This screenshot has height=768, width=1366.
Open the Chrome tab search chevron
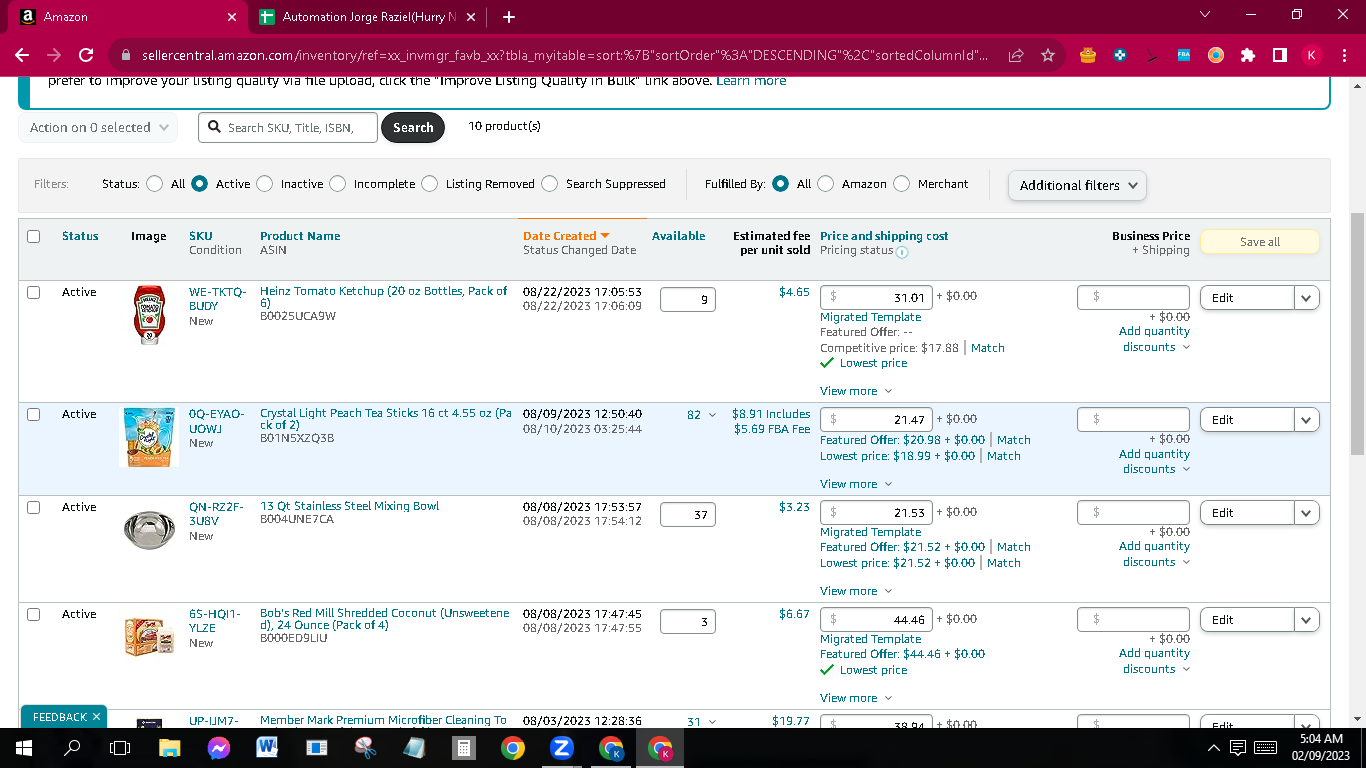[1204, 15]
